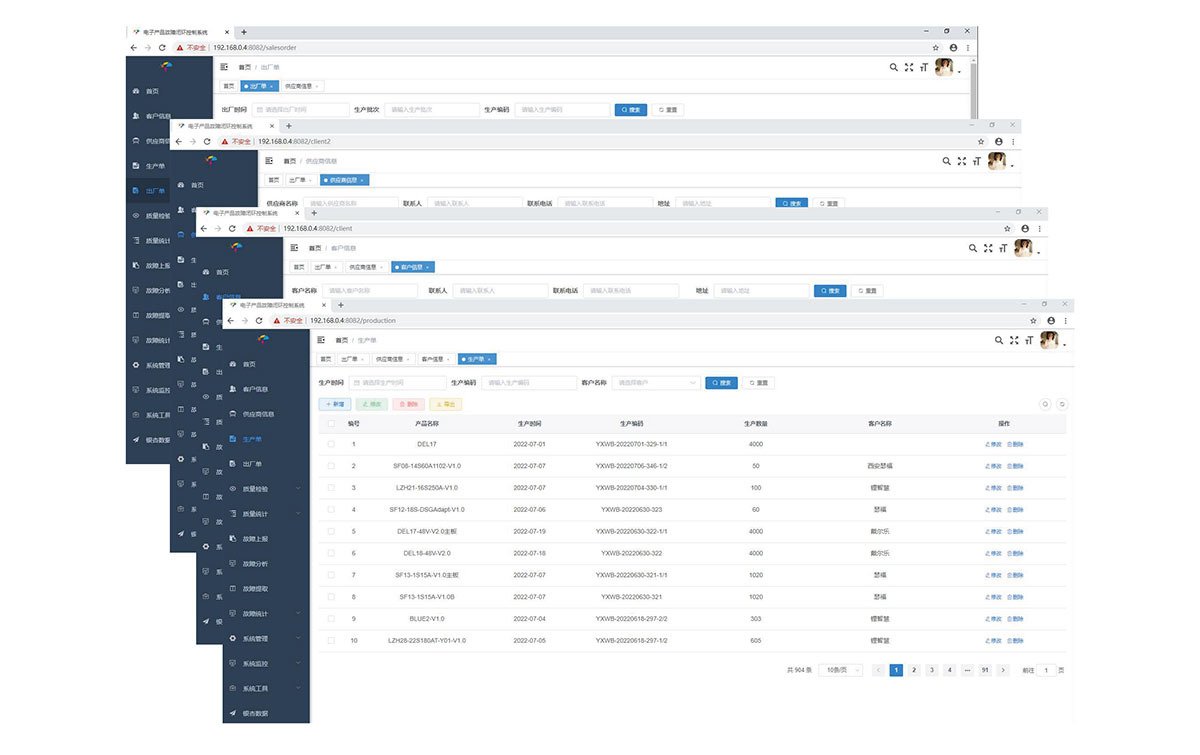The height and width of the screenshot is (755, 1200).
Task: Switch to the 客户信息 tab in the production window
Action: click(436, 359)
